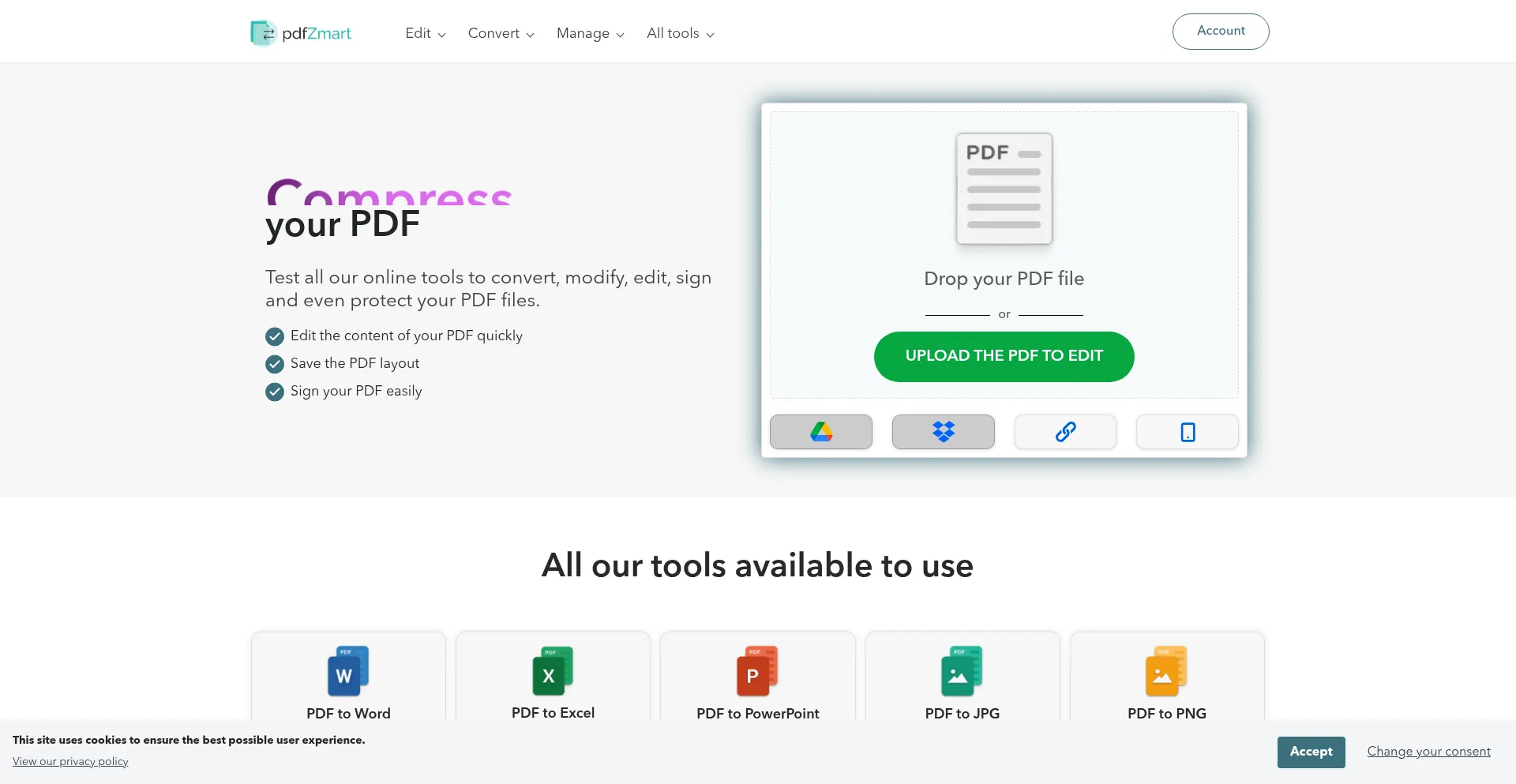Open the PDF to Excel tool
This screenshot has width=1516, height=784.
(x=553, y=680)
